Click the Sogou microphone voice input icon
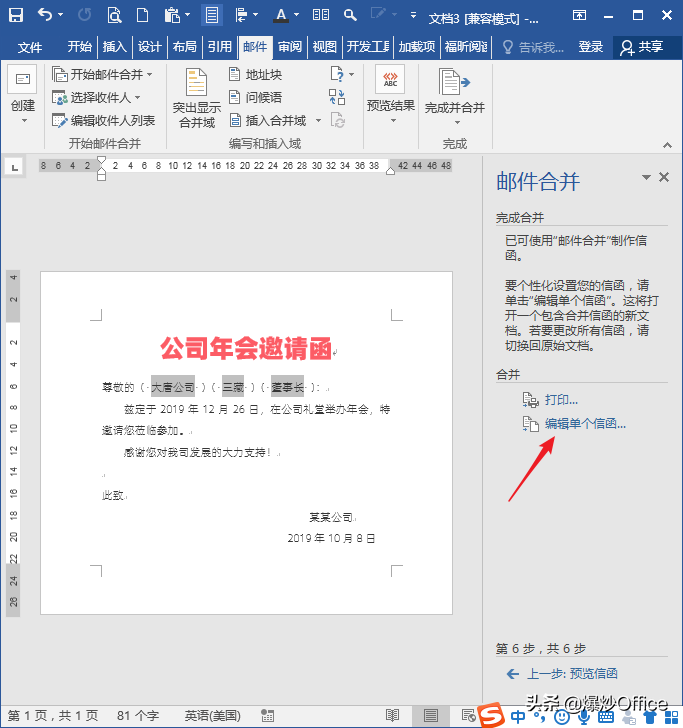 pyautogui.click(x=584, y=717)
